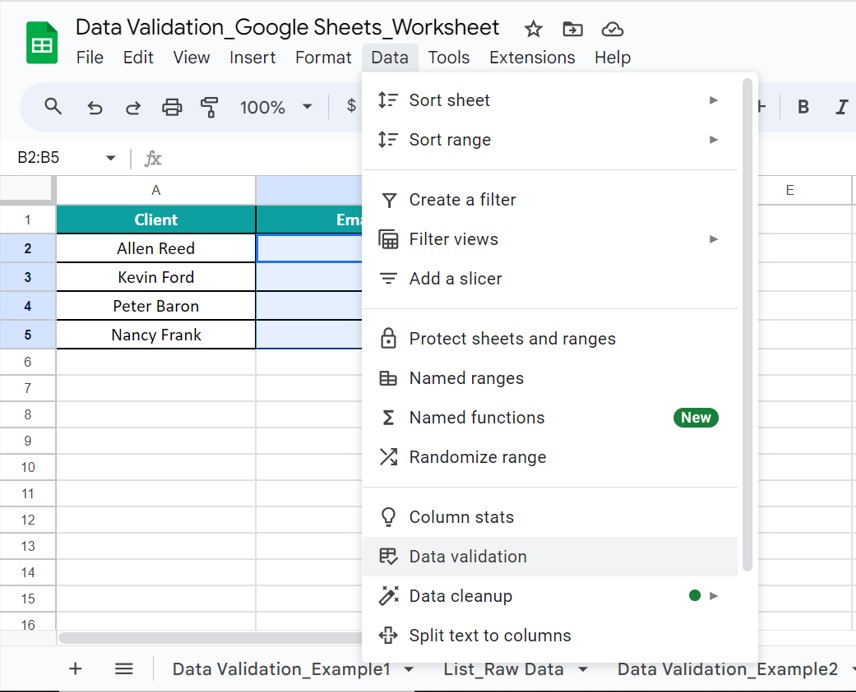Image resolution: width=856 pixels, height=692 pixels.
Task: Click the select-all corner box
Action: [27, 189]
